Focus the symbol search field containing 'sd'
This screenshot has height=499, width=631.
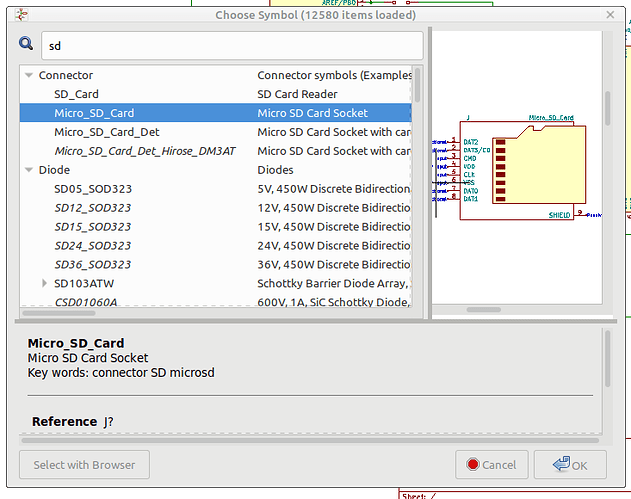232,46
